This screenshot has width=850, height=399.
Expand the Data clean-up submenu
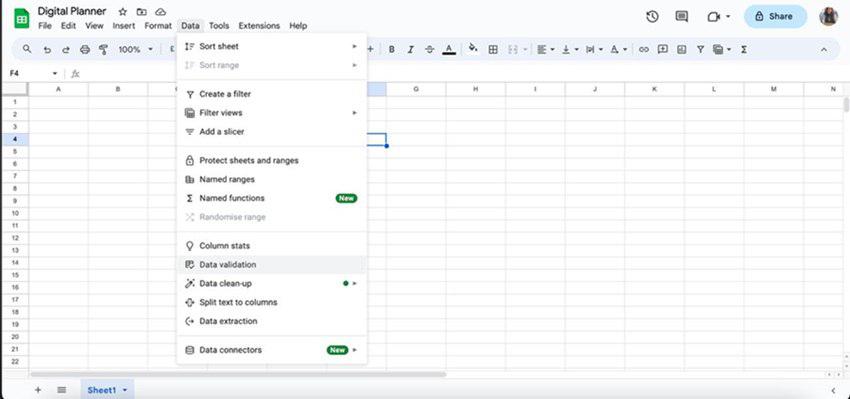click(272, 284)
